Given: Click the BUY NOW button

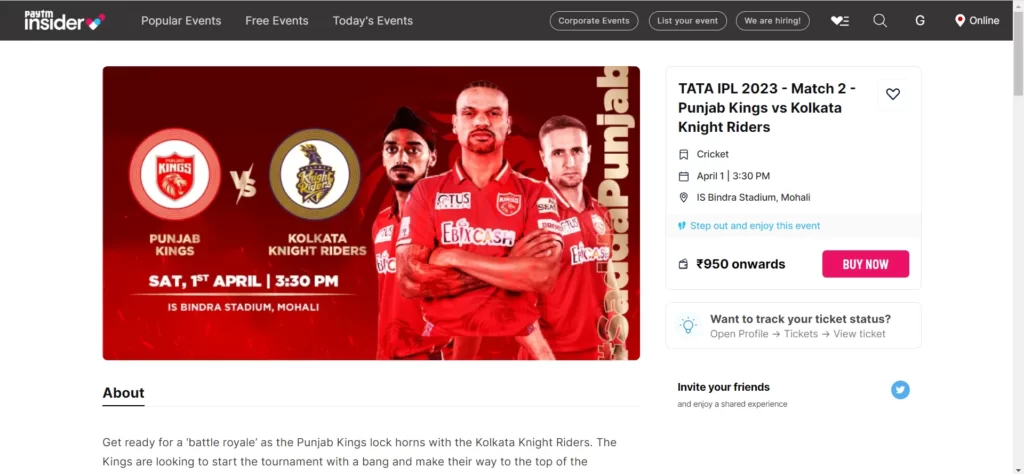Looking at the screenshot, I should (865, 264).
